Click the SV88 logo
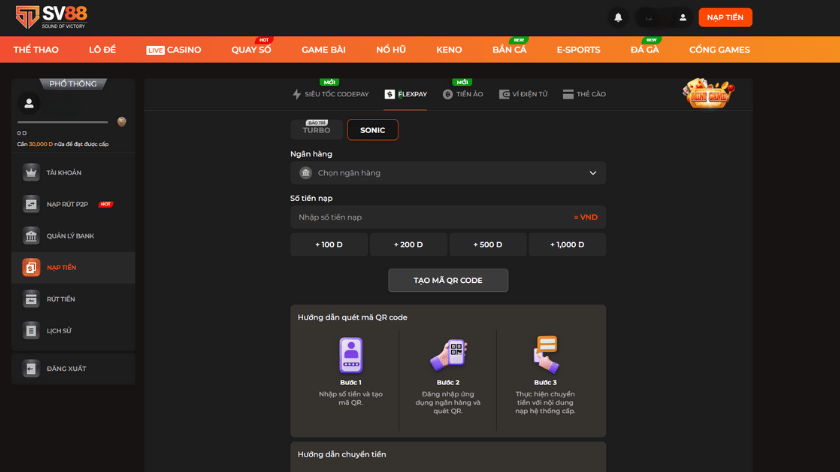This screenshot has width=840, height=472. point(51,17)
